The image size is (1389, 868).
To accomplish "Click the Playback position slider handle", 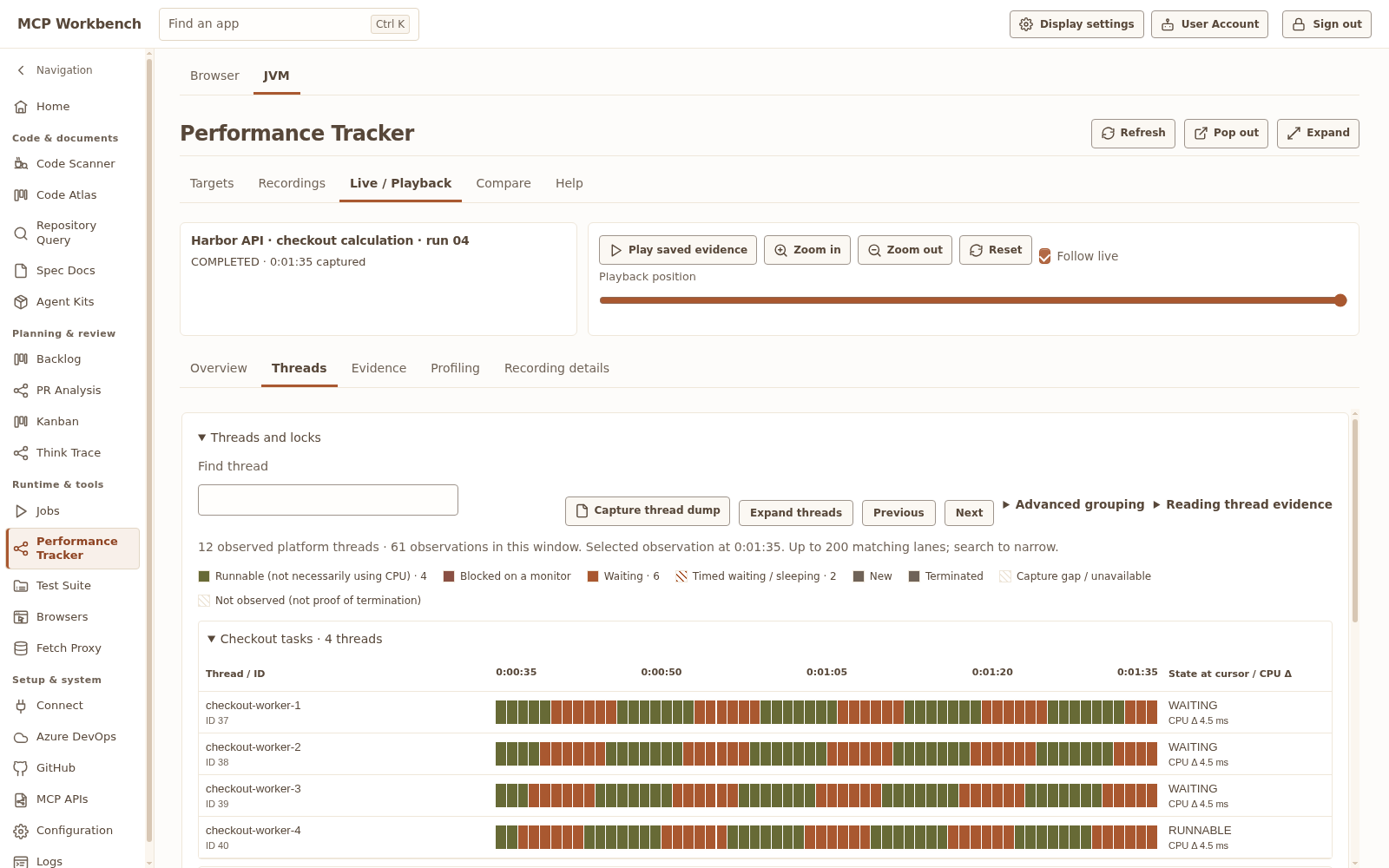I will pyautogui.click(x=1340, y=300).
